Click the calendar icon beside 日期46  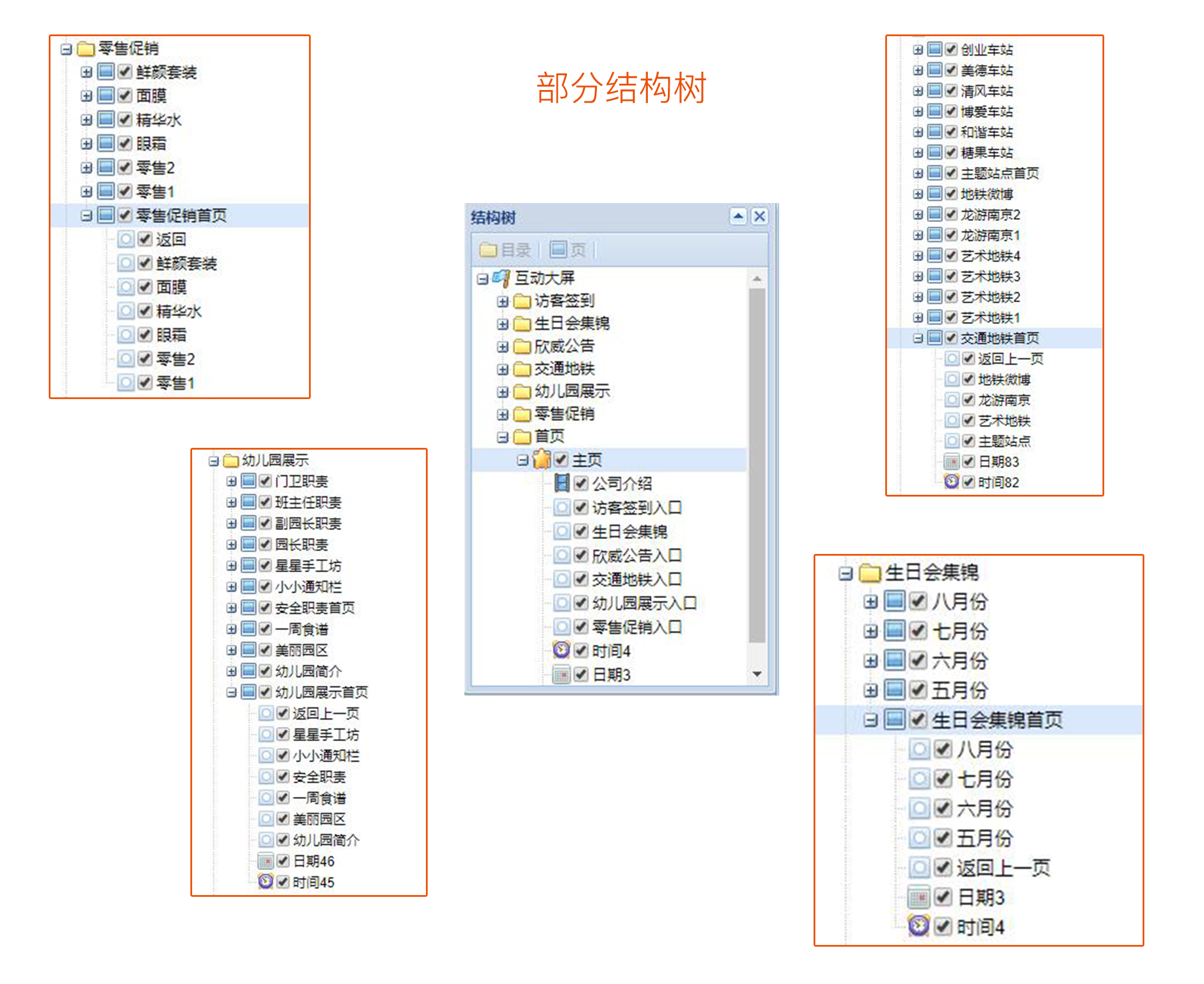pos(265,861)
